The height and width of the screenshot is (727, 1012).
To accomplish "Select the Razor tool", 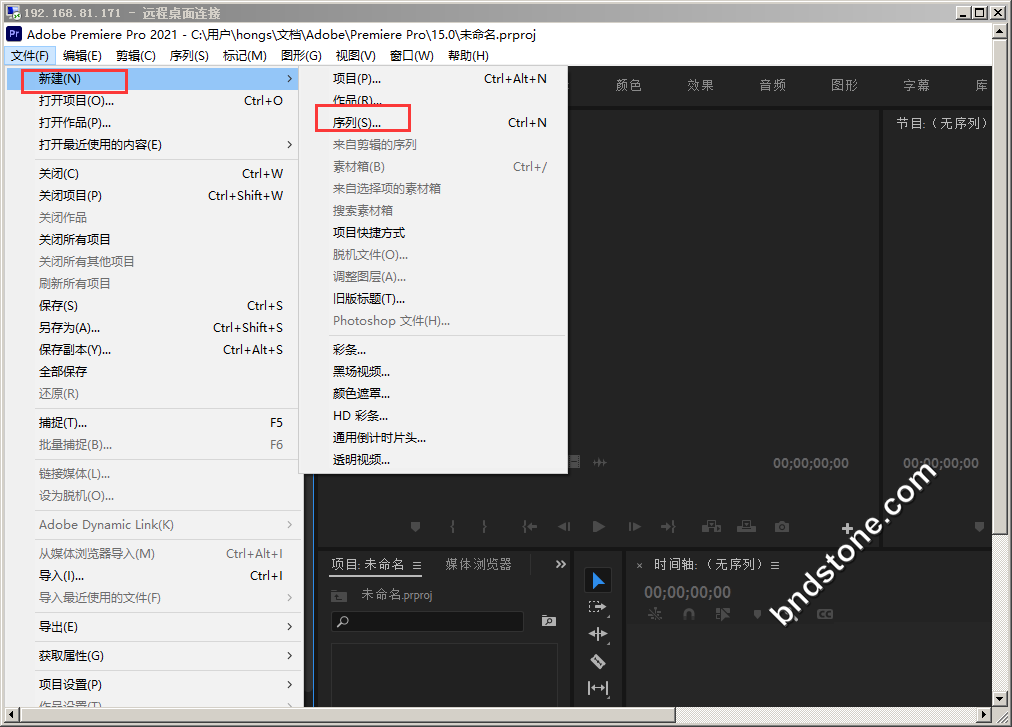I will 597,661.
